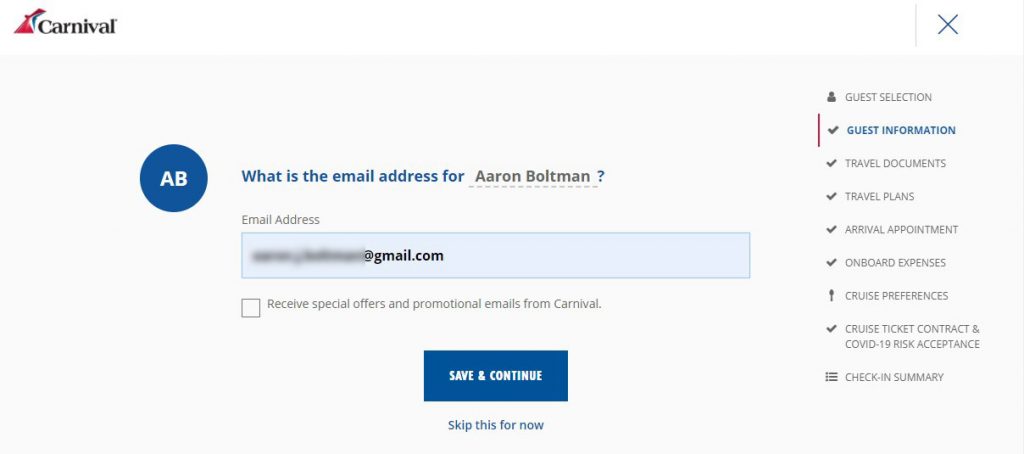Click the Skip this for now link
The height and width of the screenshot is (454, 1024).
[x=496, y=425]
